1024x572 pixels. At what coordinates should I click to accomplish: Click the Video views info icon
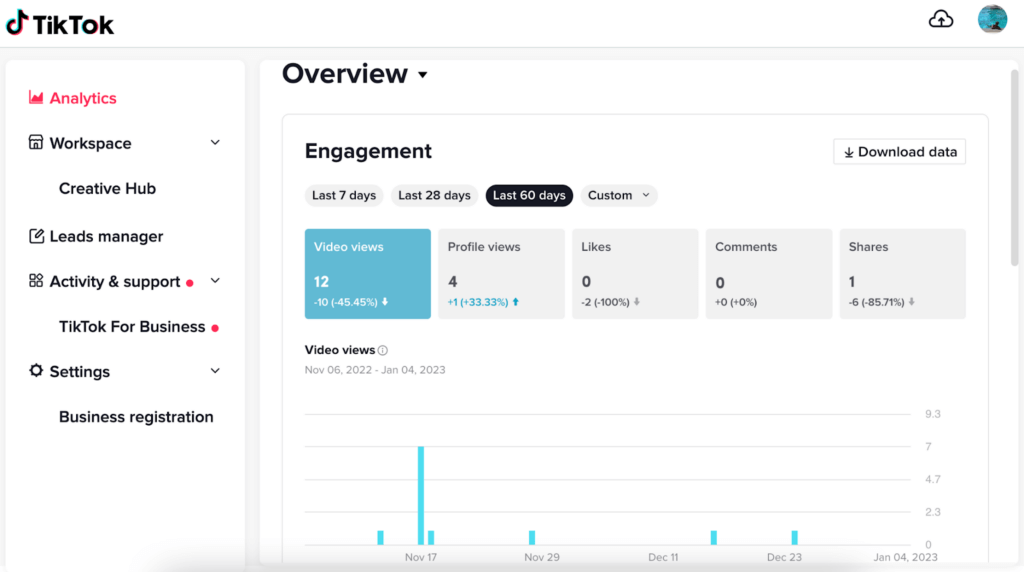(x=383, y=351)
